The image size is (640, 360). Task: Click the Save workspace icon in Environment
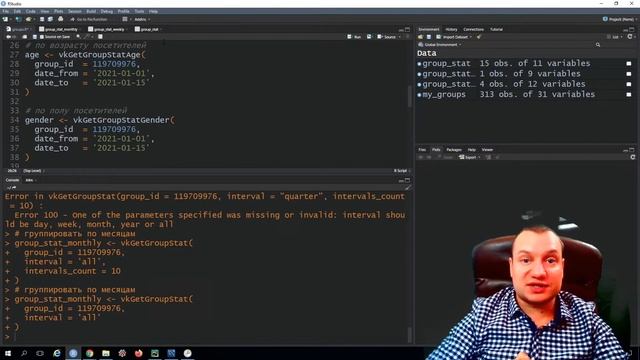tap(429, 37)
